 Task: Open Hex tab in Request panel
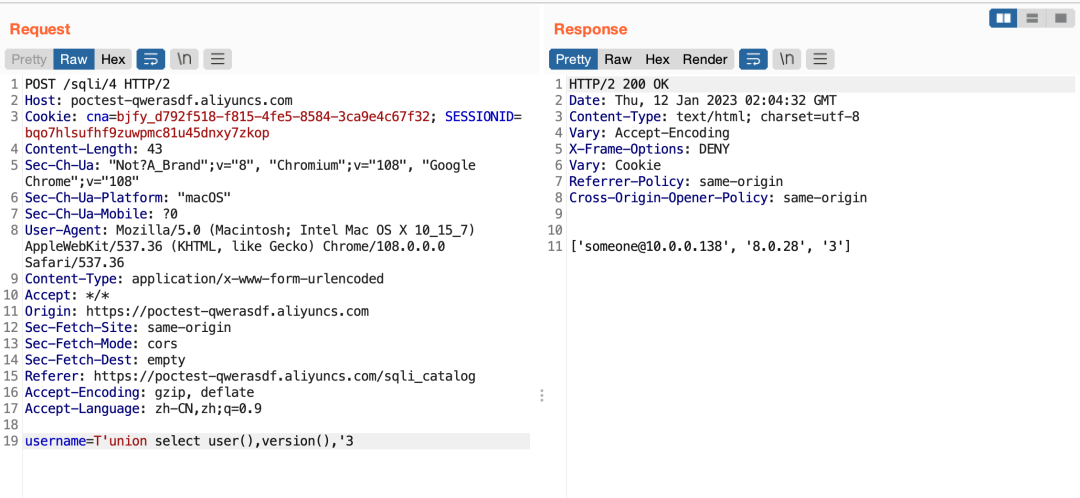click(x=113, y=59)
